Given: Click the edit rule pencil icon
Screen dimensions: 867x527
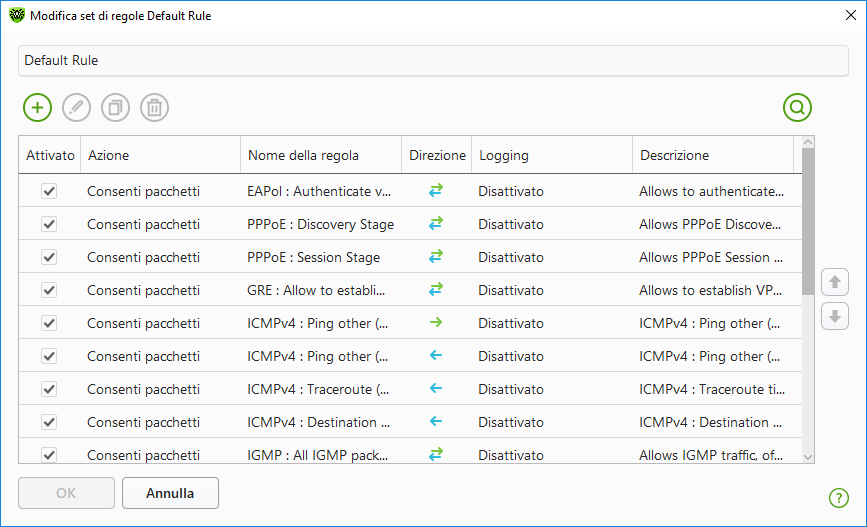Looking at the screenshot, I should pos(76,108).
